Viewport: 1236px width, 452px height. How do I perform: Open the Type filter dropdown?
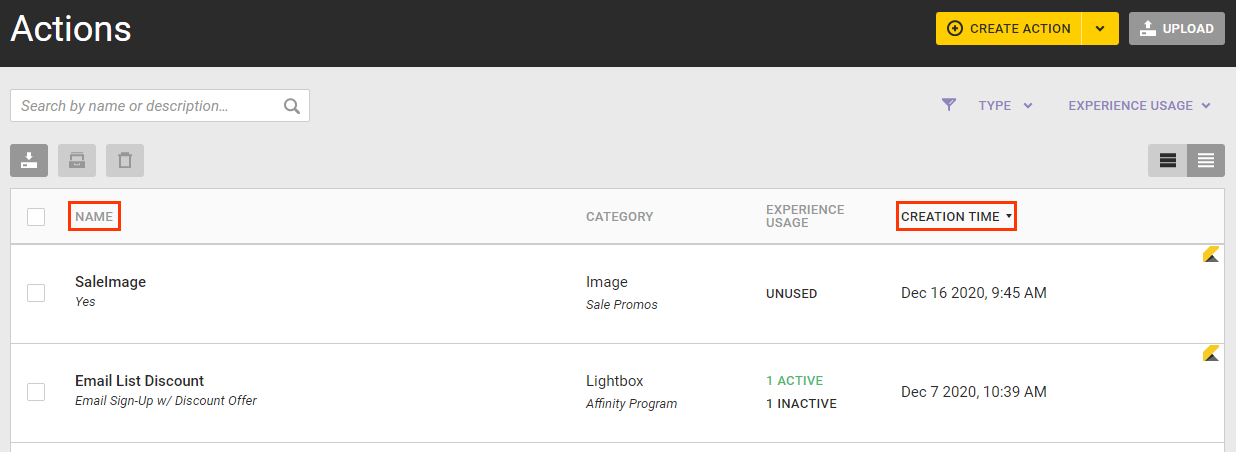pos(1005,106)
